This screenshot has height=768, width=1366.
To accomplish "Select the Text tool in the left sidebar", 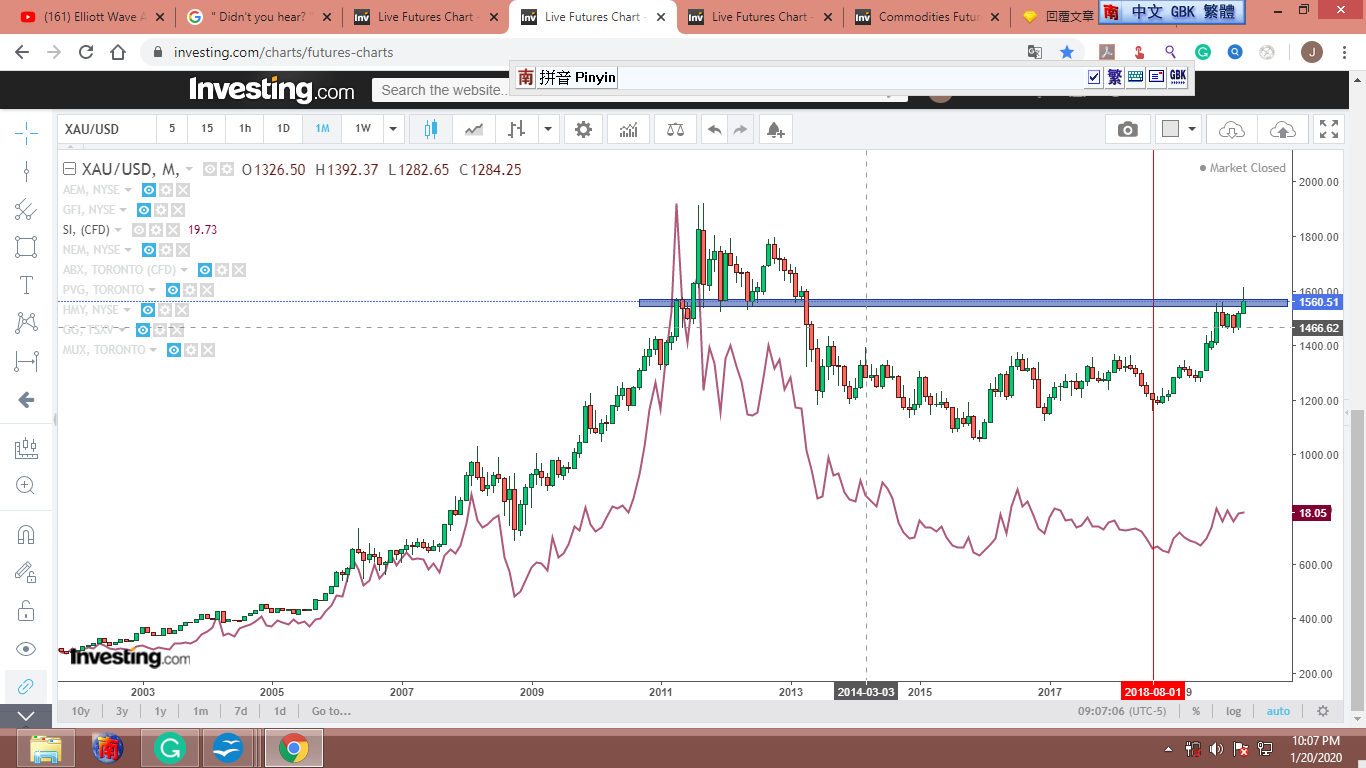I will [x=26, y=285].
